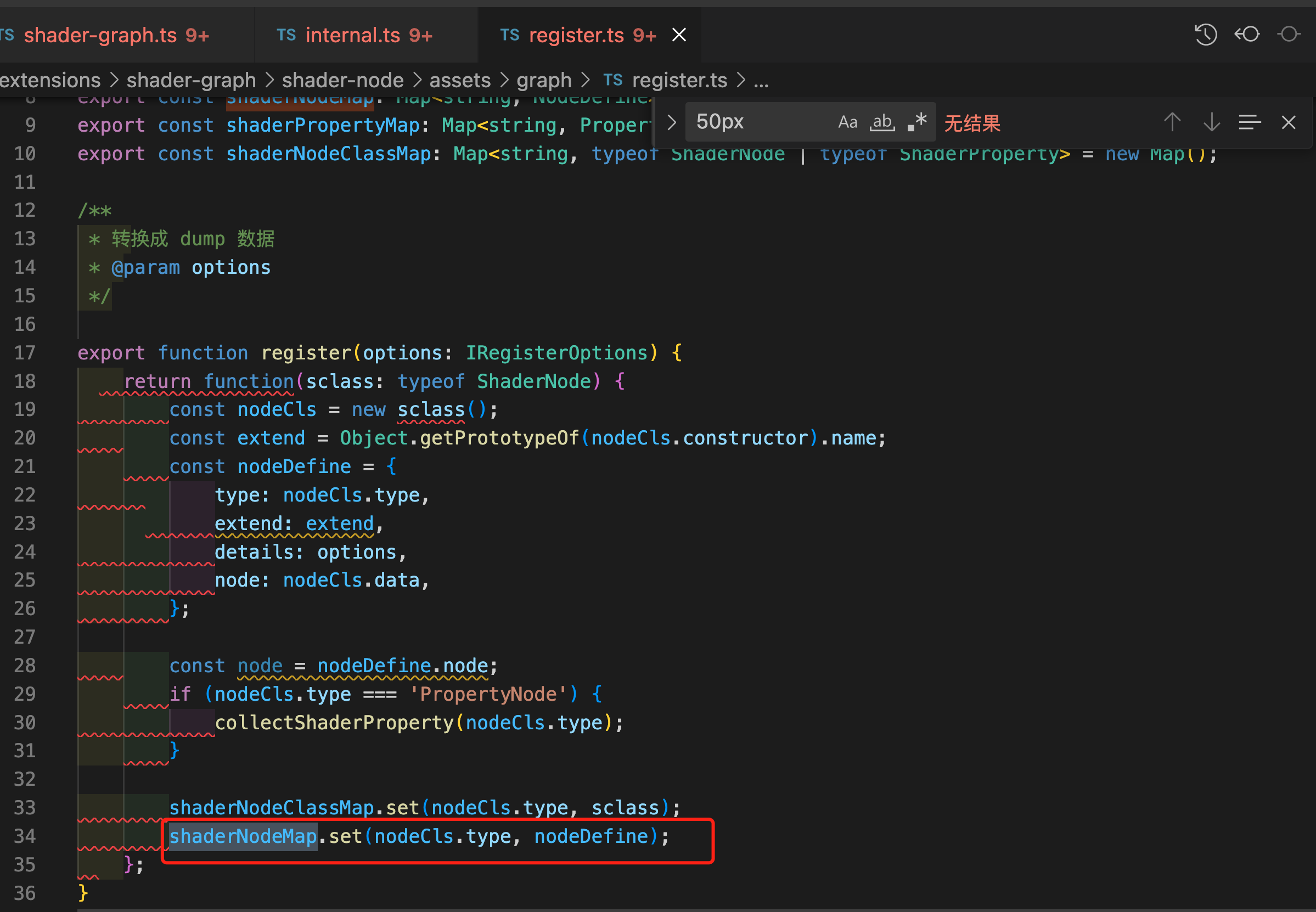
Task: Close the register.ts tab
Action: tap(679, 36)
